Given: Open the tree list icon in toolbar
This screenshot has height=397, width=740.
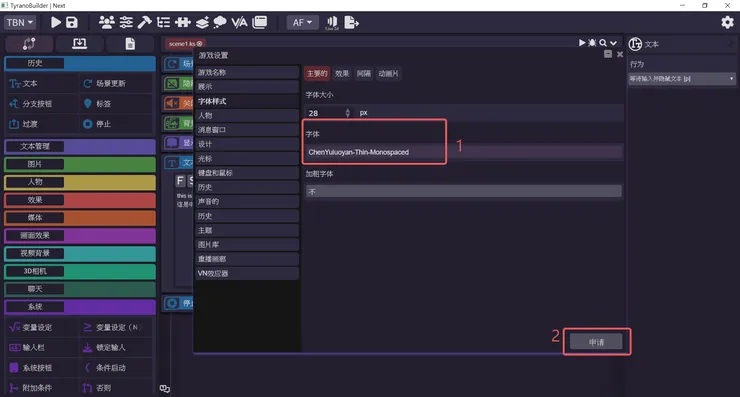Looking at the screenshot, I should click(163, 22).
